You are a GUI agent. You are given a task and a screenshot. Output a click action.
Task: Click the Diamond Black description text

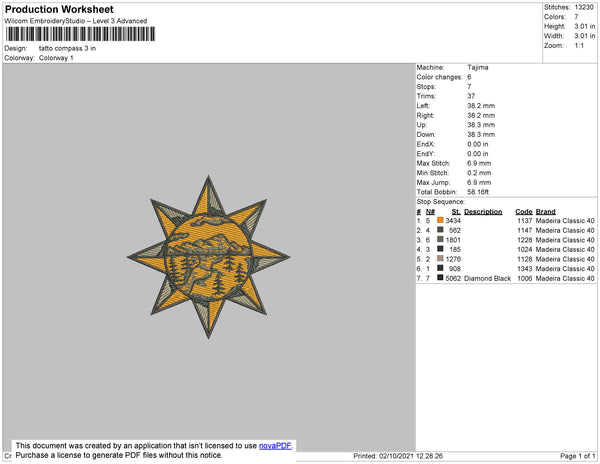(488, 278)
